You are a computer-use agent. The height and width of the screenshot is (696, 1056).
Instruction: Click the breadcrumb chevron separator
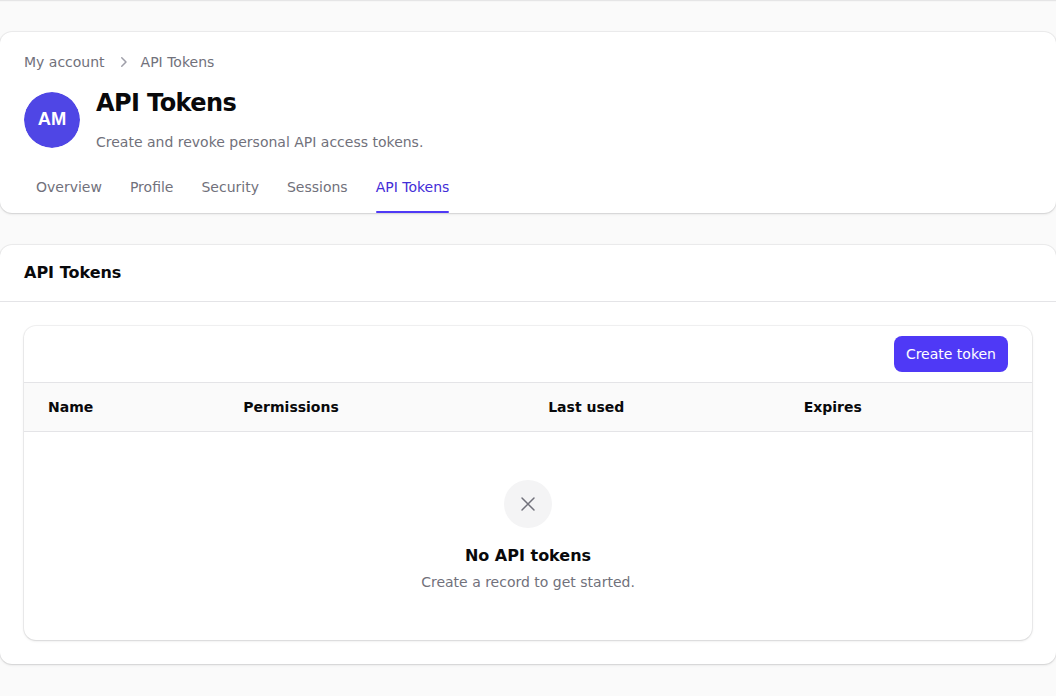pos(123,62)
